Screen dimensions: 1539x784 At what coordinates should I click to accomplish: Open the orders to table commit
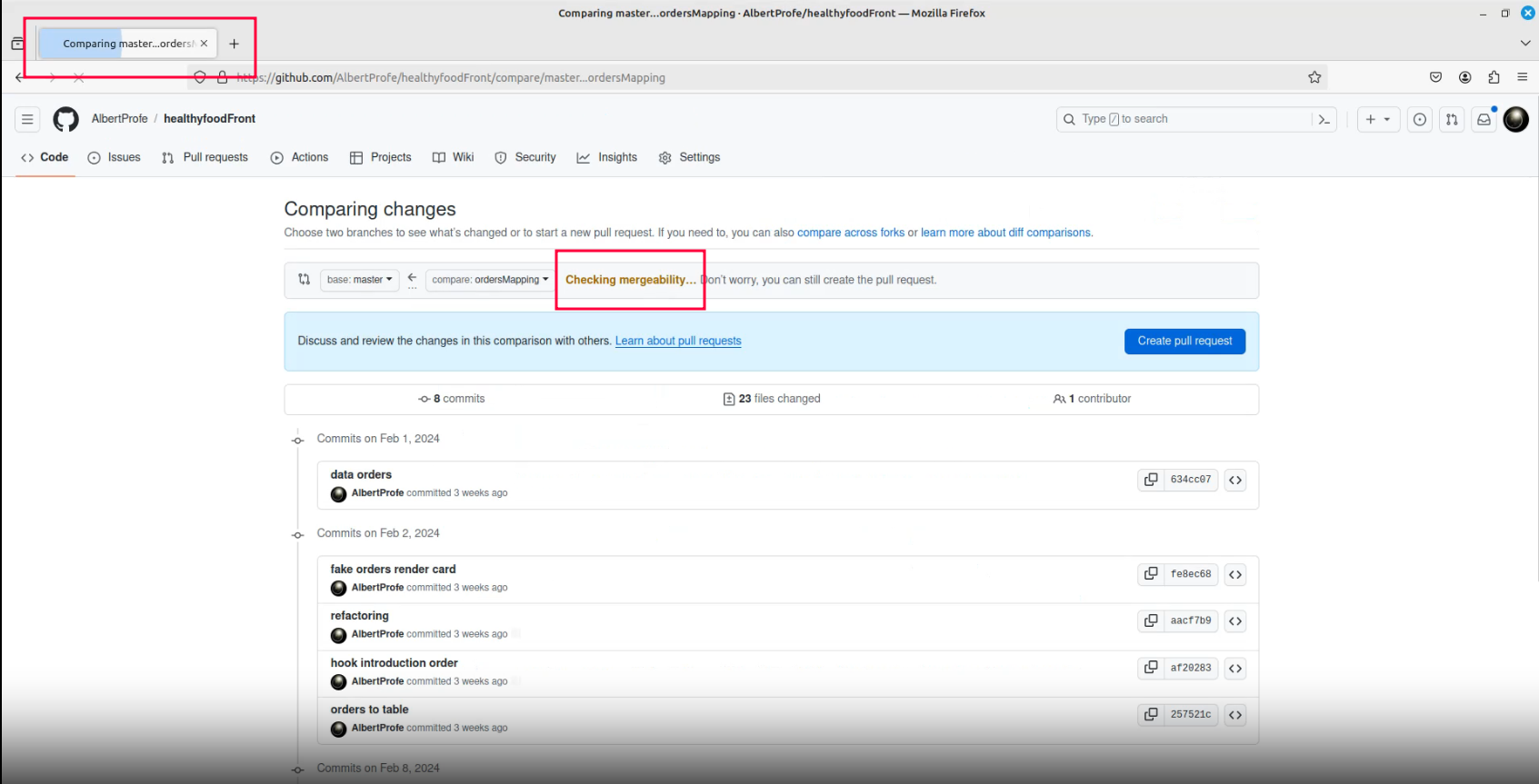point(369,710)
